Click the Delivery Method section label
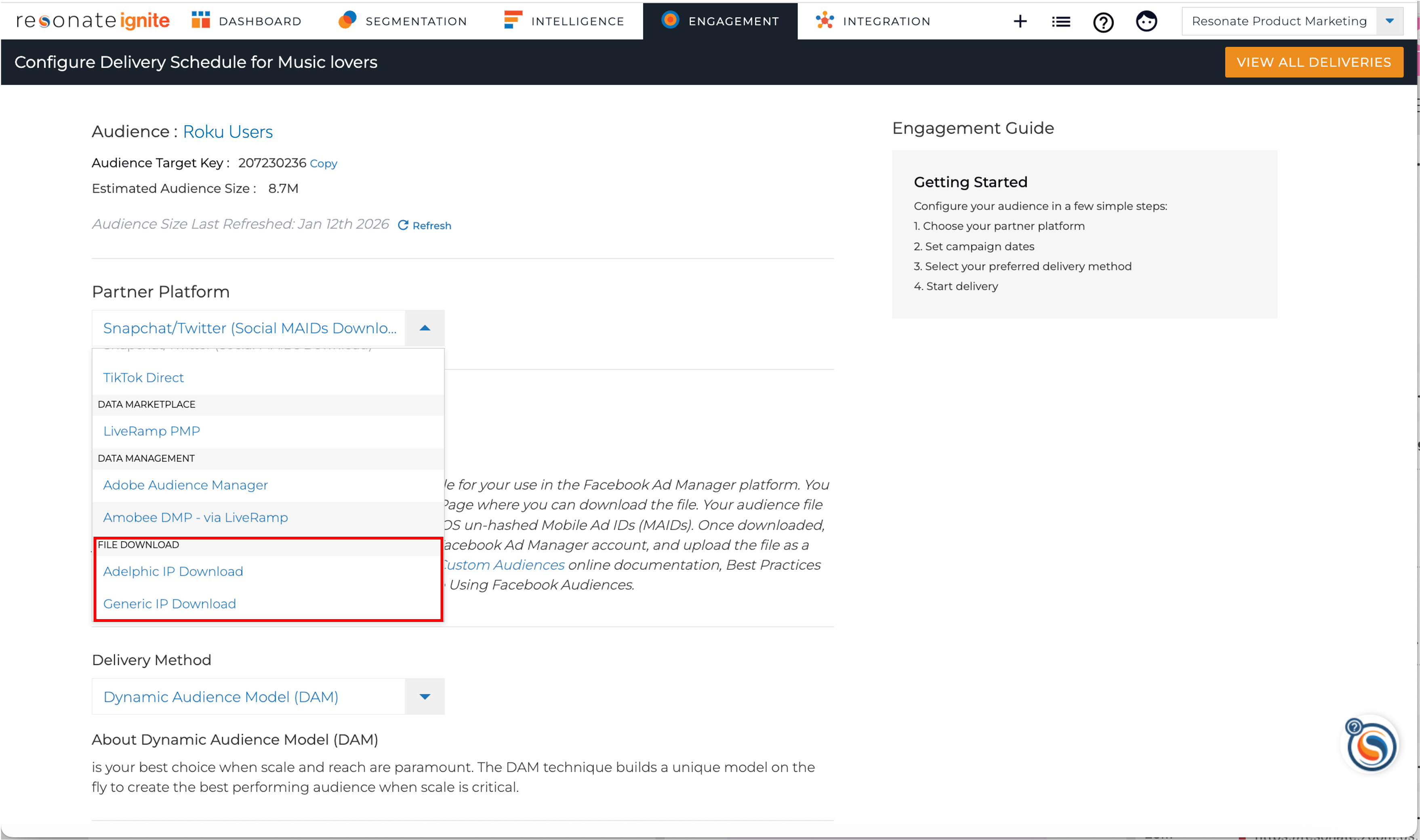 (152, 660)
